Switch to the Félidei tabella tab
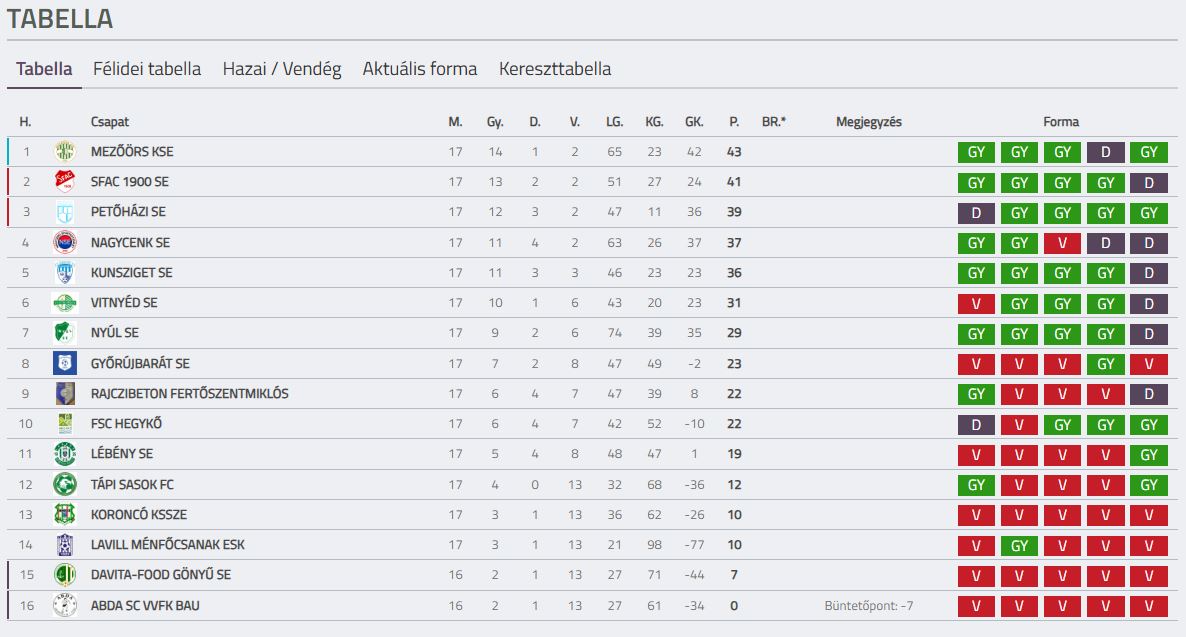This screenshot has width=1186, height=637. 147,69
